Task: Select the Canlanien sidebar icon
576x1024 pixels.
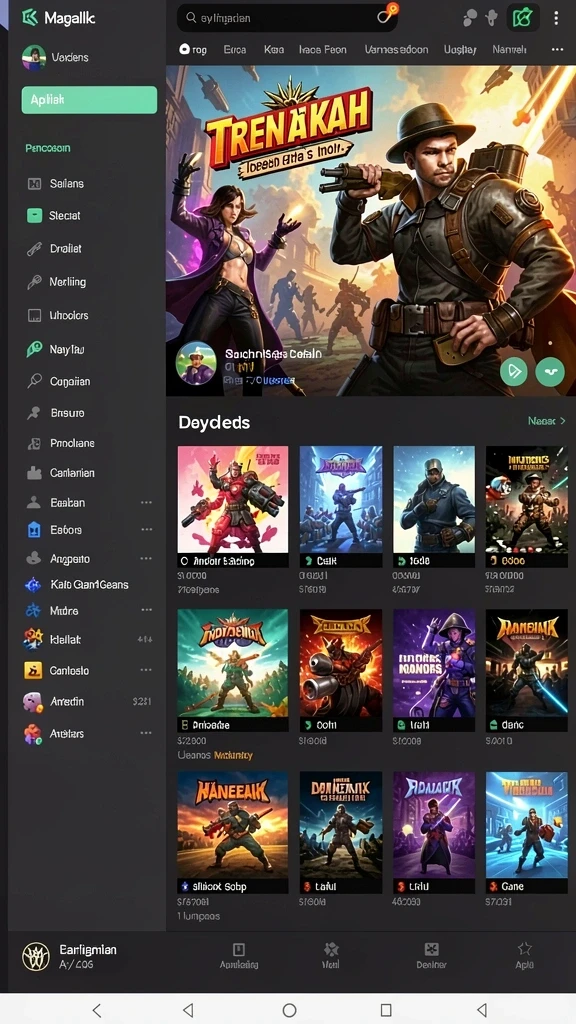Action: (34, 473)
